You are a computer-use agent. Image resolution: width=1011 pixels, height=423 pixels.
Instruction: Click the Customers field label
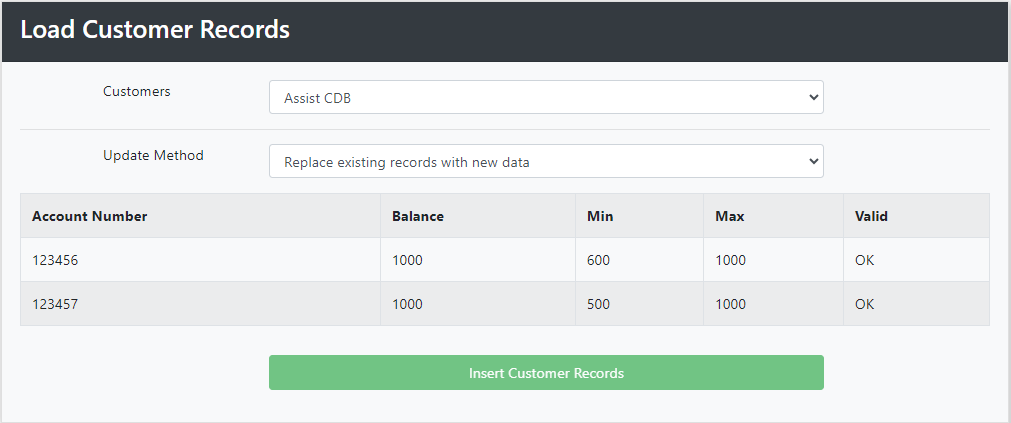(x=137, y=92)
